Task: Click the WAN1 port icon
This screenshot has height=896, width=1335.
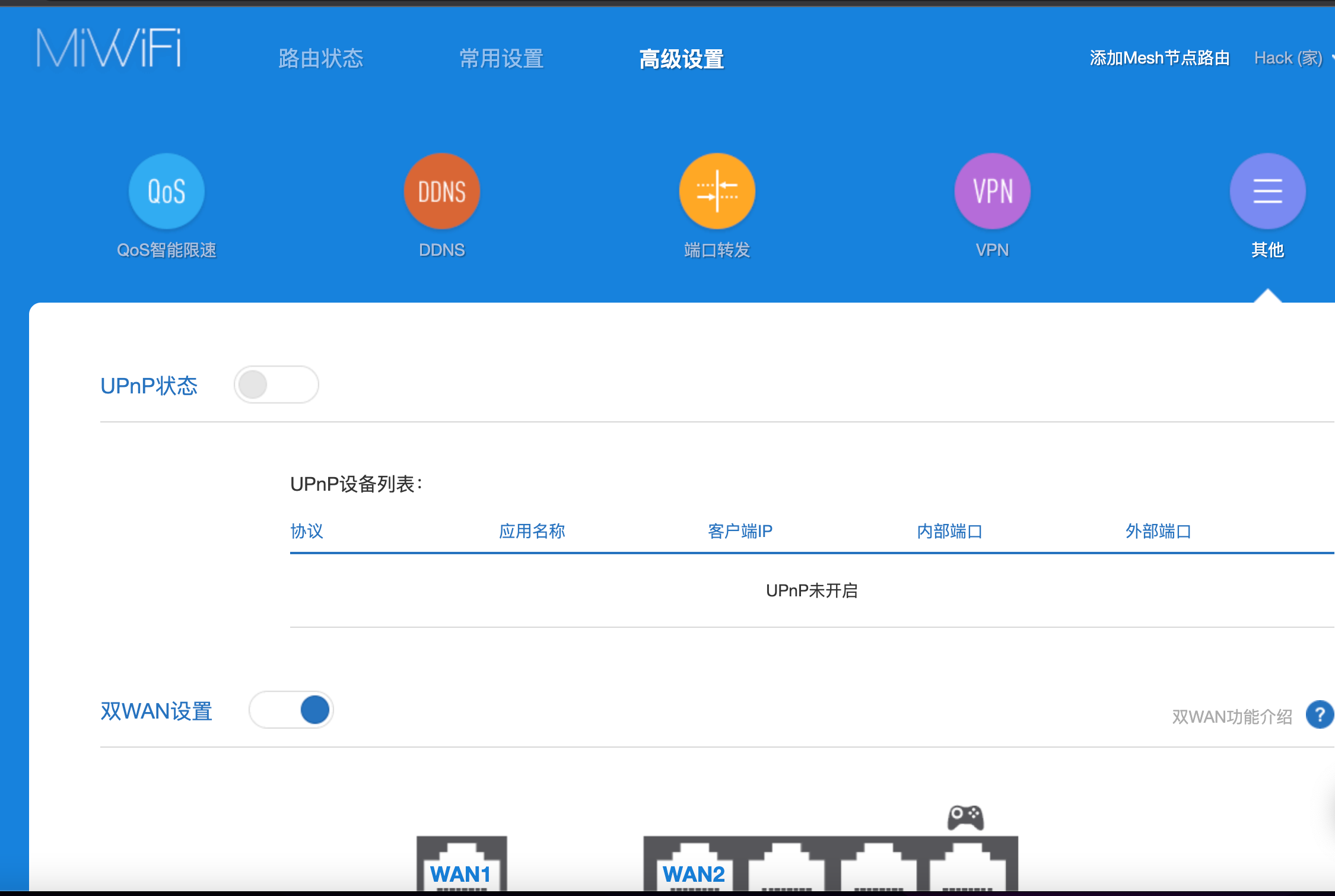Action: pyautogui.click(x=461, y=865)
